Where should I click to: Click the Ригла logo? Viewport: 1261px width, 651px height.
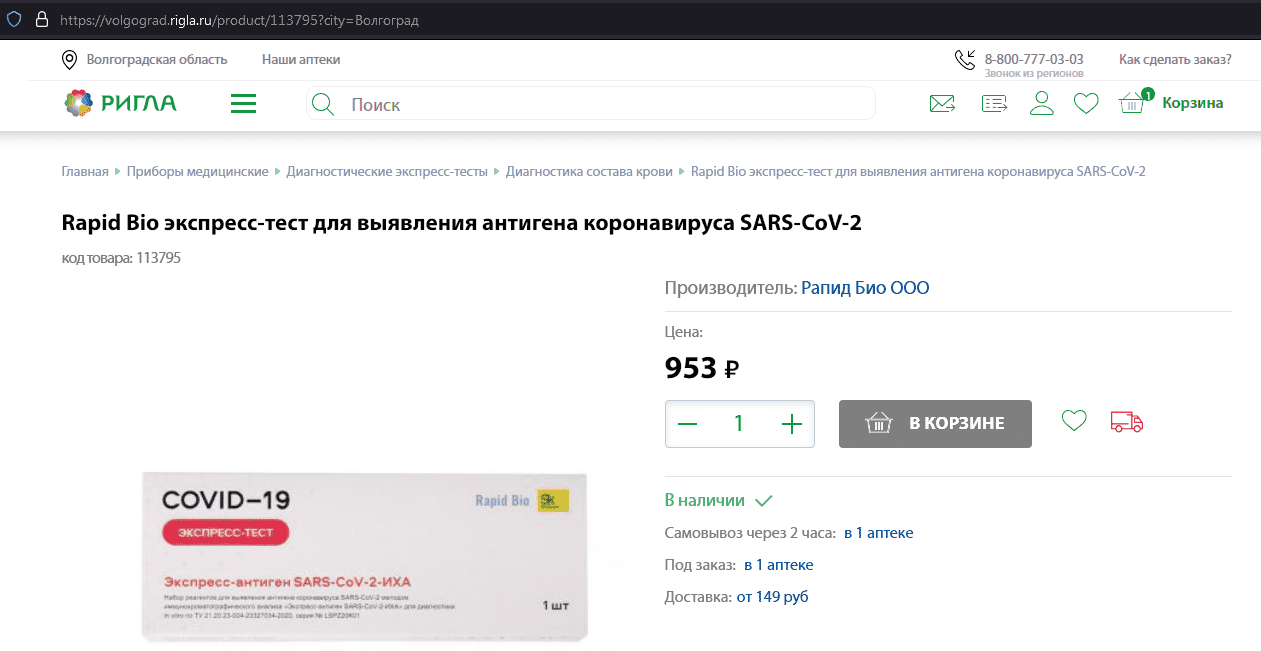(121, 103)
